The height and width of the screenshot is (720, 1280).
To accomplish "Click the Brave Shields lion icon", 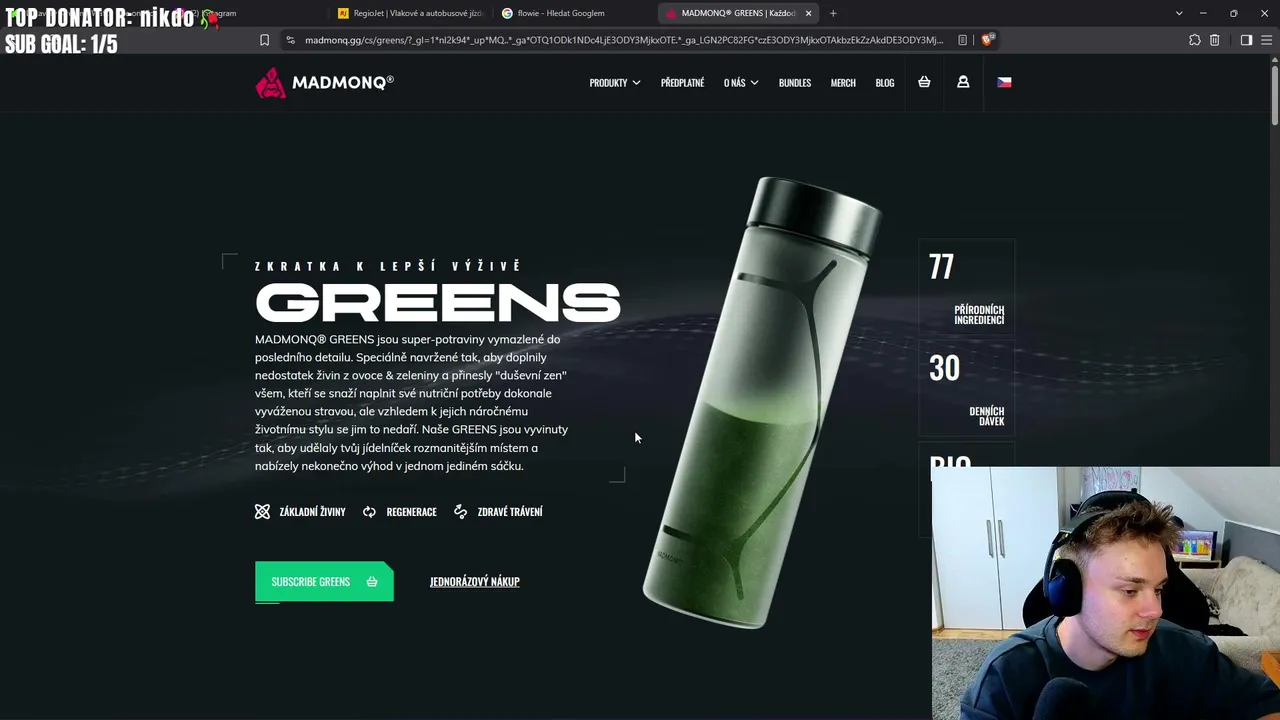I will pos(987,40).
